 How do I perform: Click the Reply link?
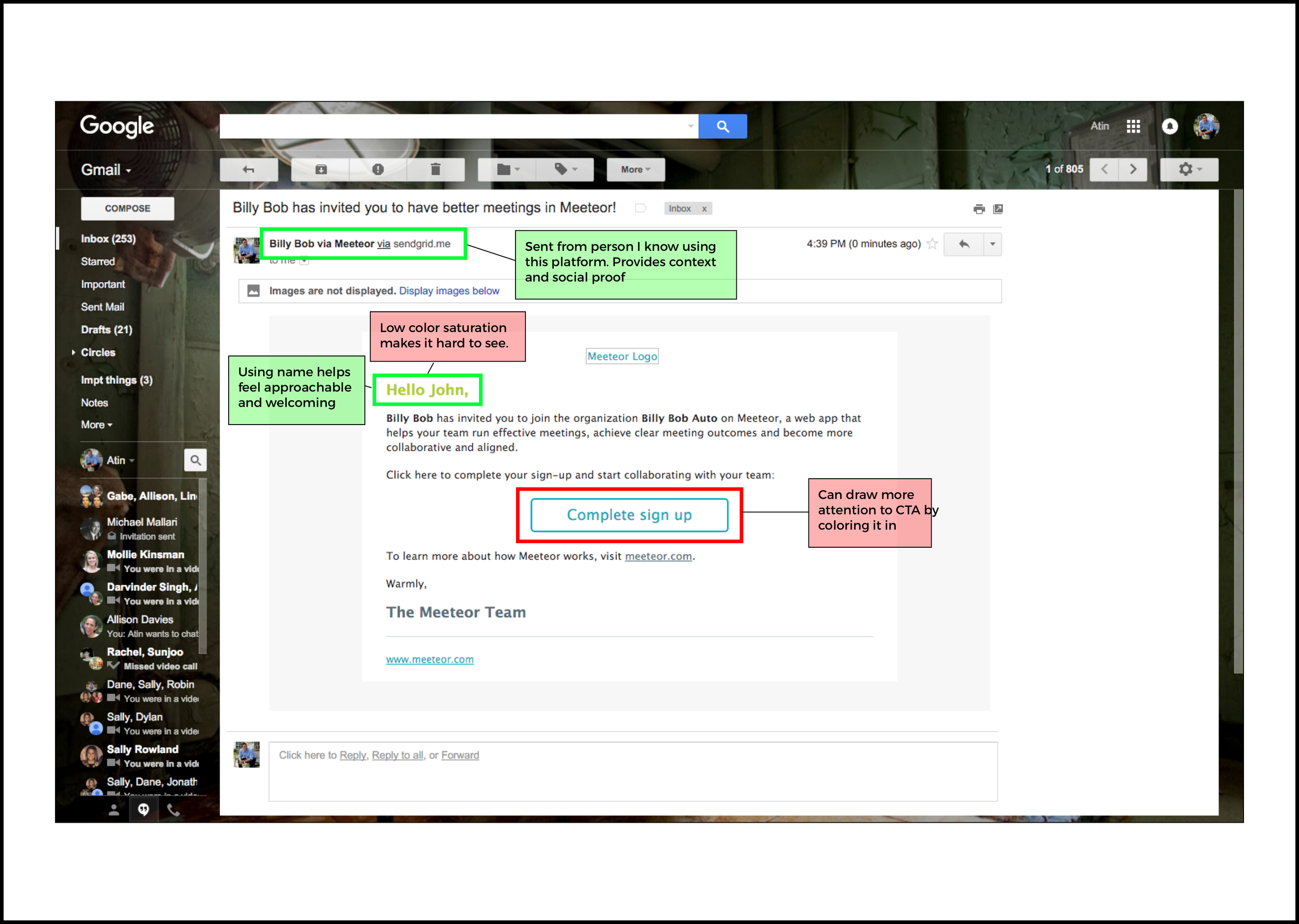pyautogui.click(x=353, y=755)
